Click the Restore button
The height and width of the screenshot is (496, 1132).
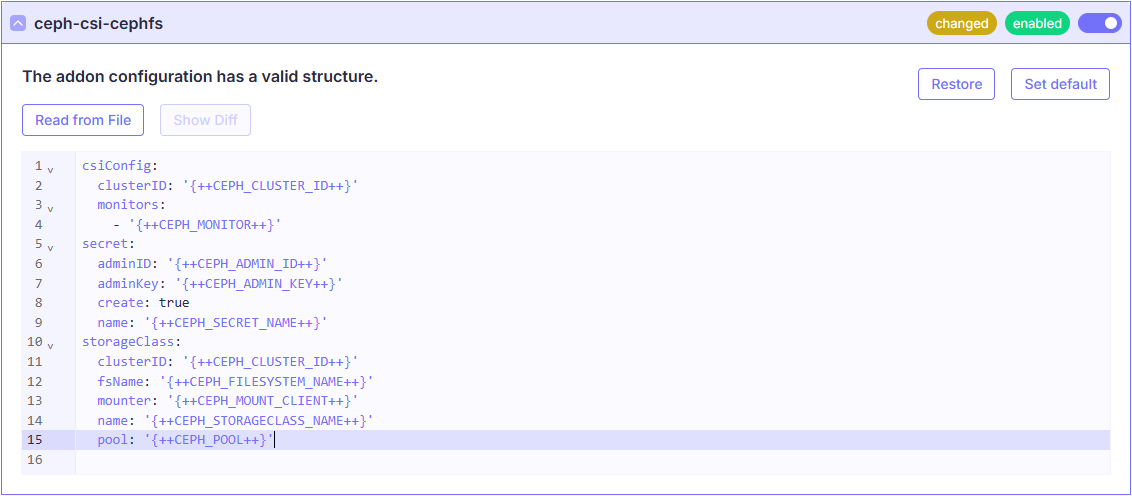pyautogui.click(x=956, y=84)
